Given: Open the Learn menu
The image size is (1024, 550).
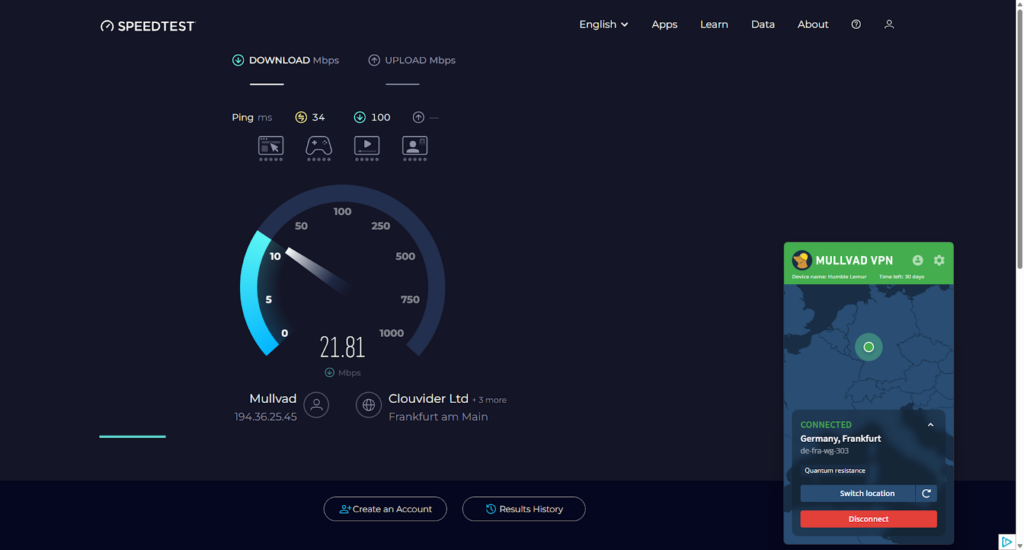Looking at the screenshot, I should [714, 24].
